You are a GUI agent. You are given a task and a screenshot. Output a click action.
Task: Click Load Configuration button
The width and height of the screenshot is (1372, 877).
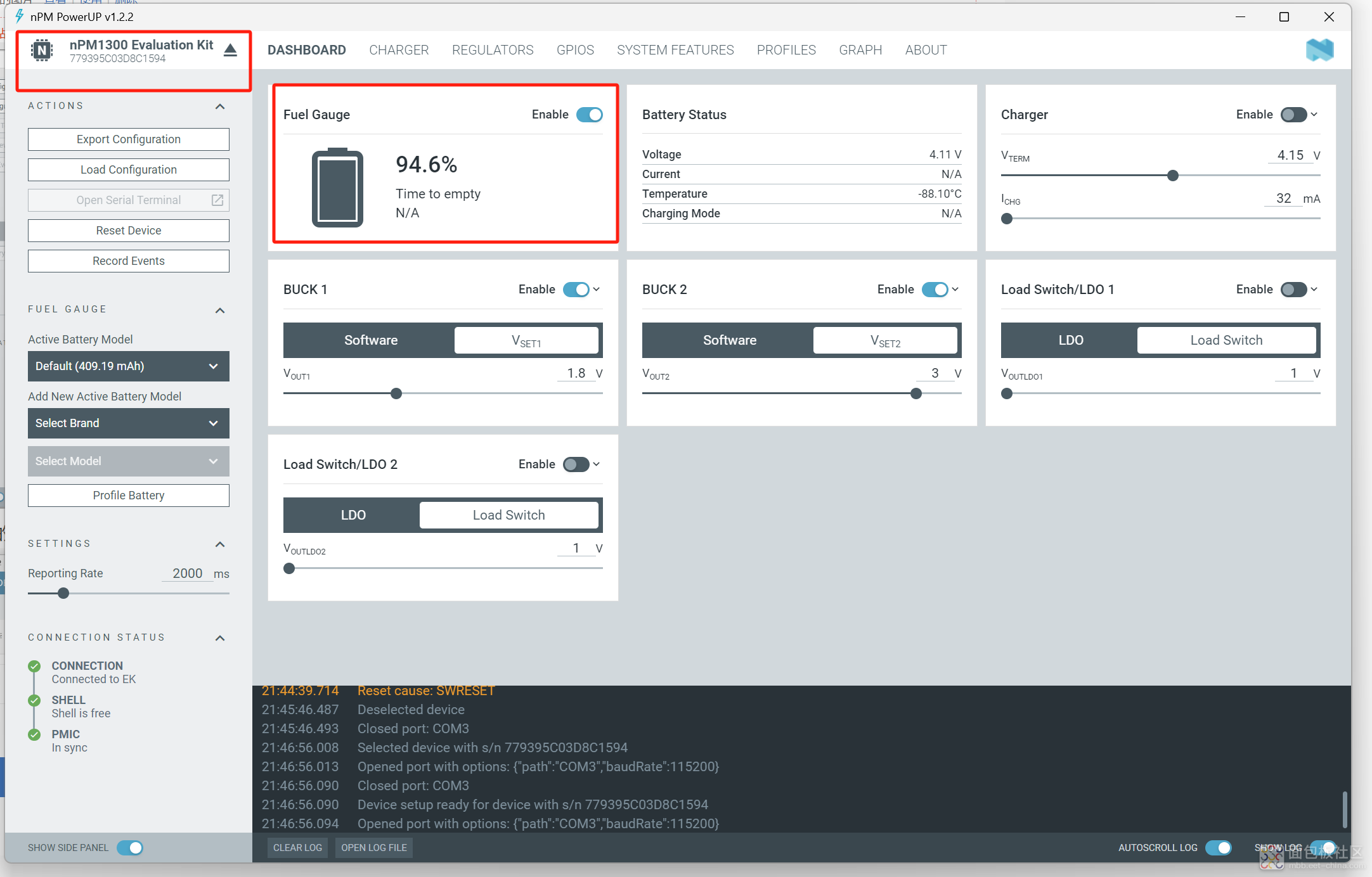[x=129, y=170]
